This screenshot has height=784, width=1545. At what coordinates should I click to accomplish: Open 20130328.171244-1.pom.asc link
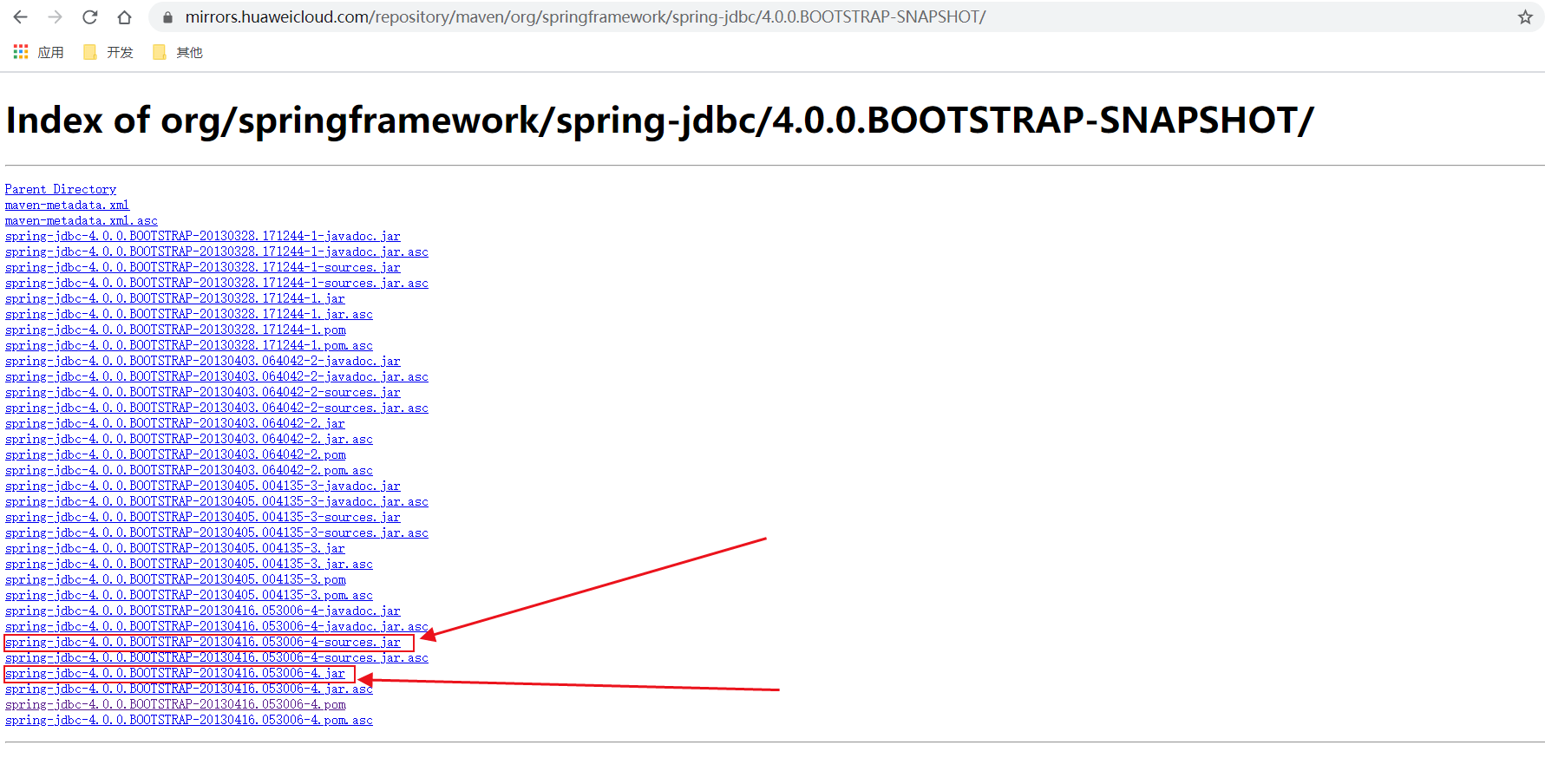pyautogui.click(x=189, y=345)
